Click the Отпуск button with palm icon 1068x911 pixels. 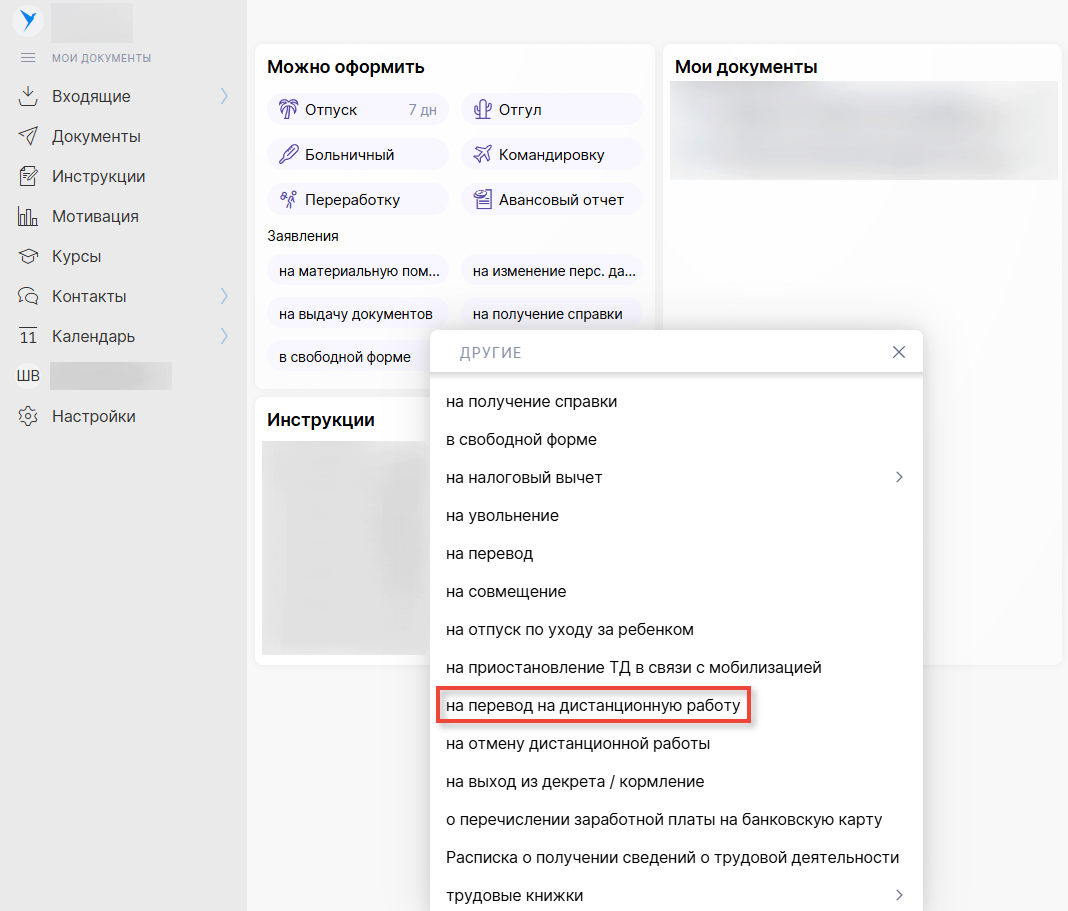point(357,110)
